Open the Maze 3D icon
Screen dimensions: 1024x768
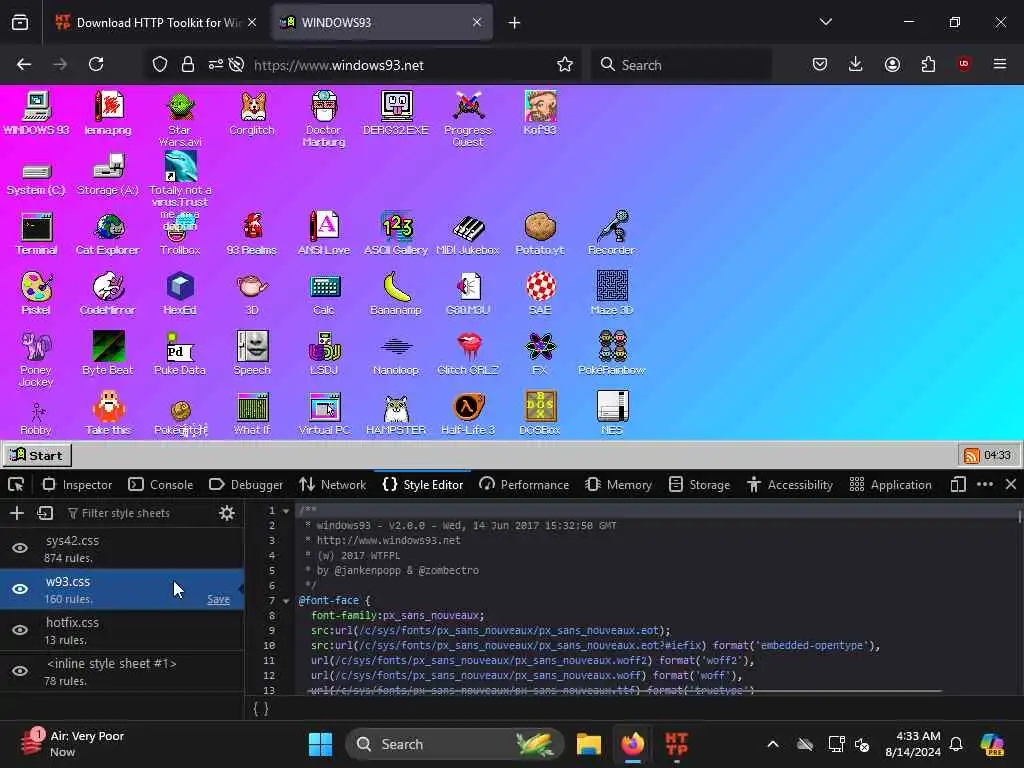612,293
